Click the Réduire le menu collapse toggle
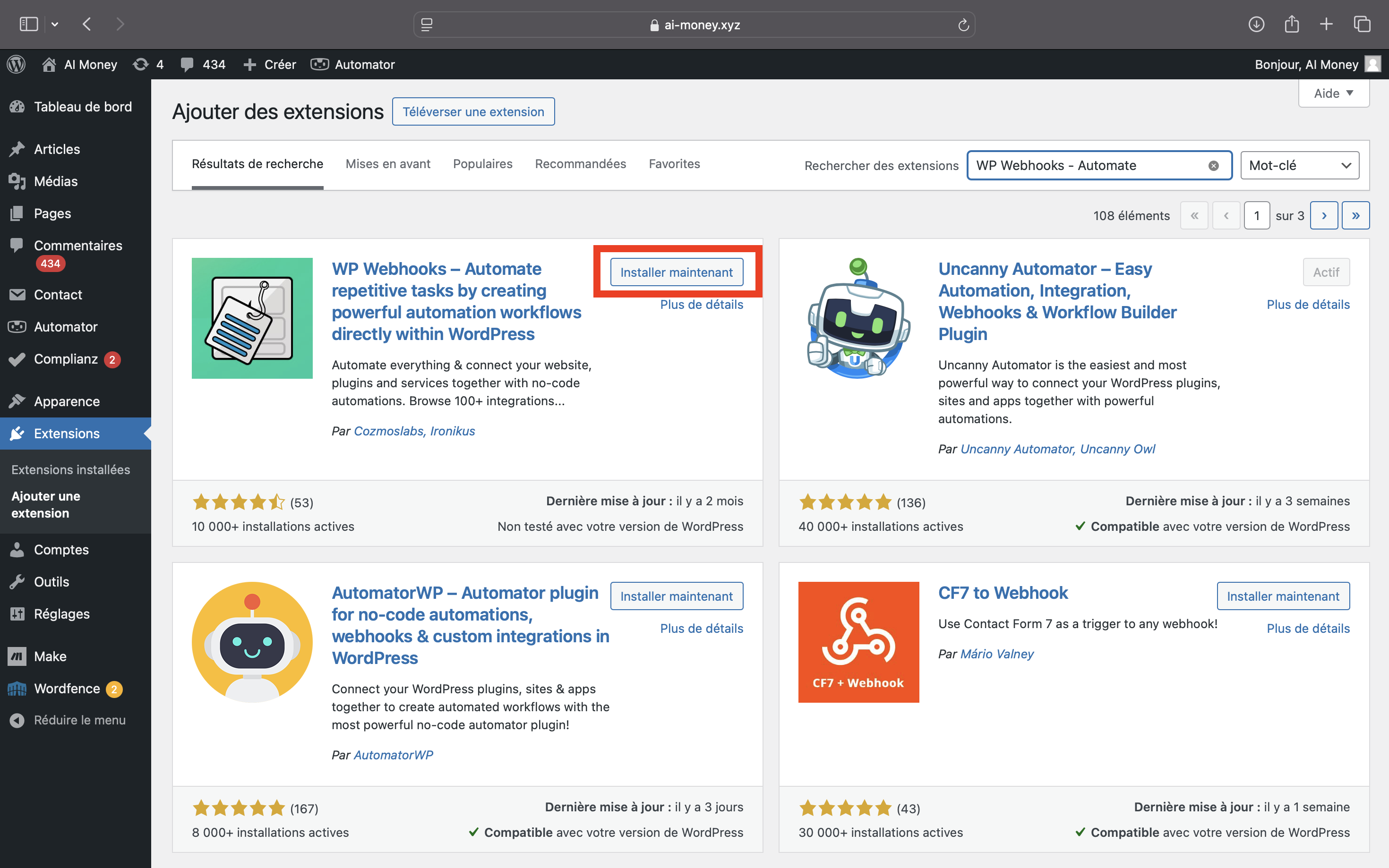Screen dimensions: 1389x868 pos(79,718)
